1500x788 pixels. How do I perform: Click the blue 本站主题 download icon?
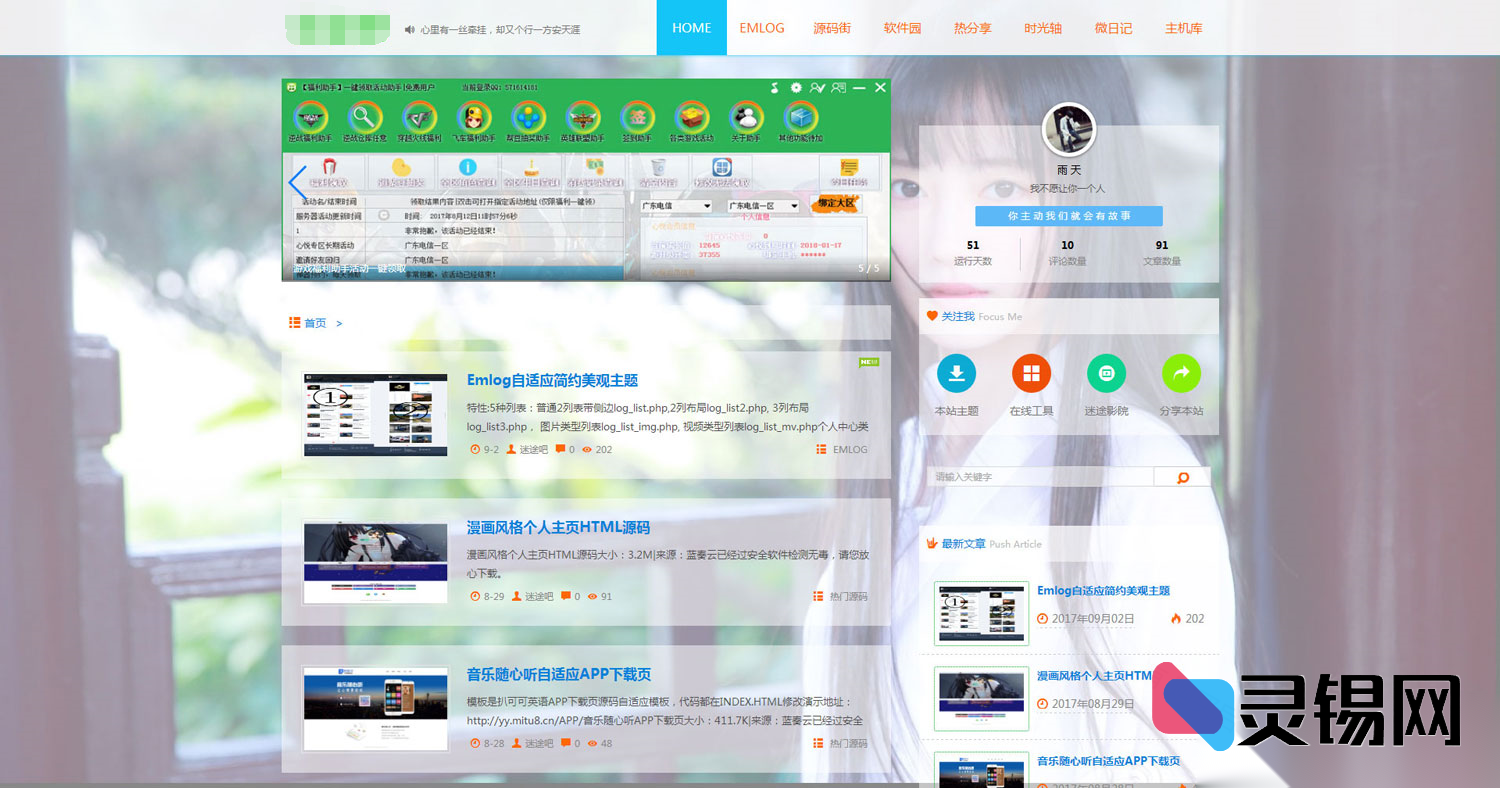(956, 372)
